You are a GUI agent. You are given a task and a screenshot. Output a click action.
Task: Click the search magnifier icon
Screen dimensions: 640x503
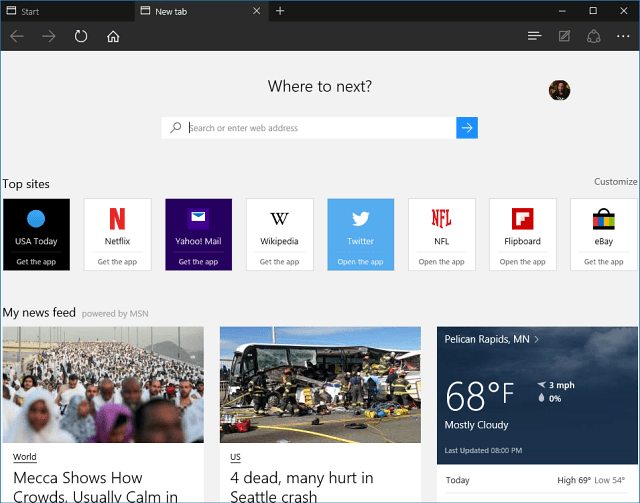(176, 128)
